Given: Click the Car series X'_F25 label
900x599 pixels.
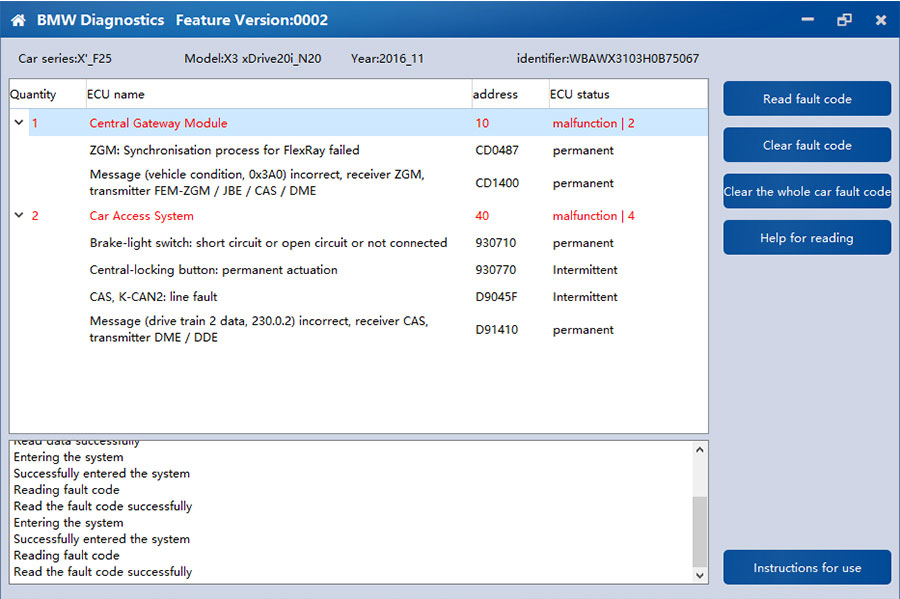Looking at the screenshot, I should pos(65,59).
